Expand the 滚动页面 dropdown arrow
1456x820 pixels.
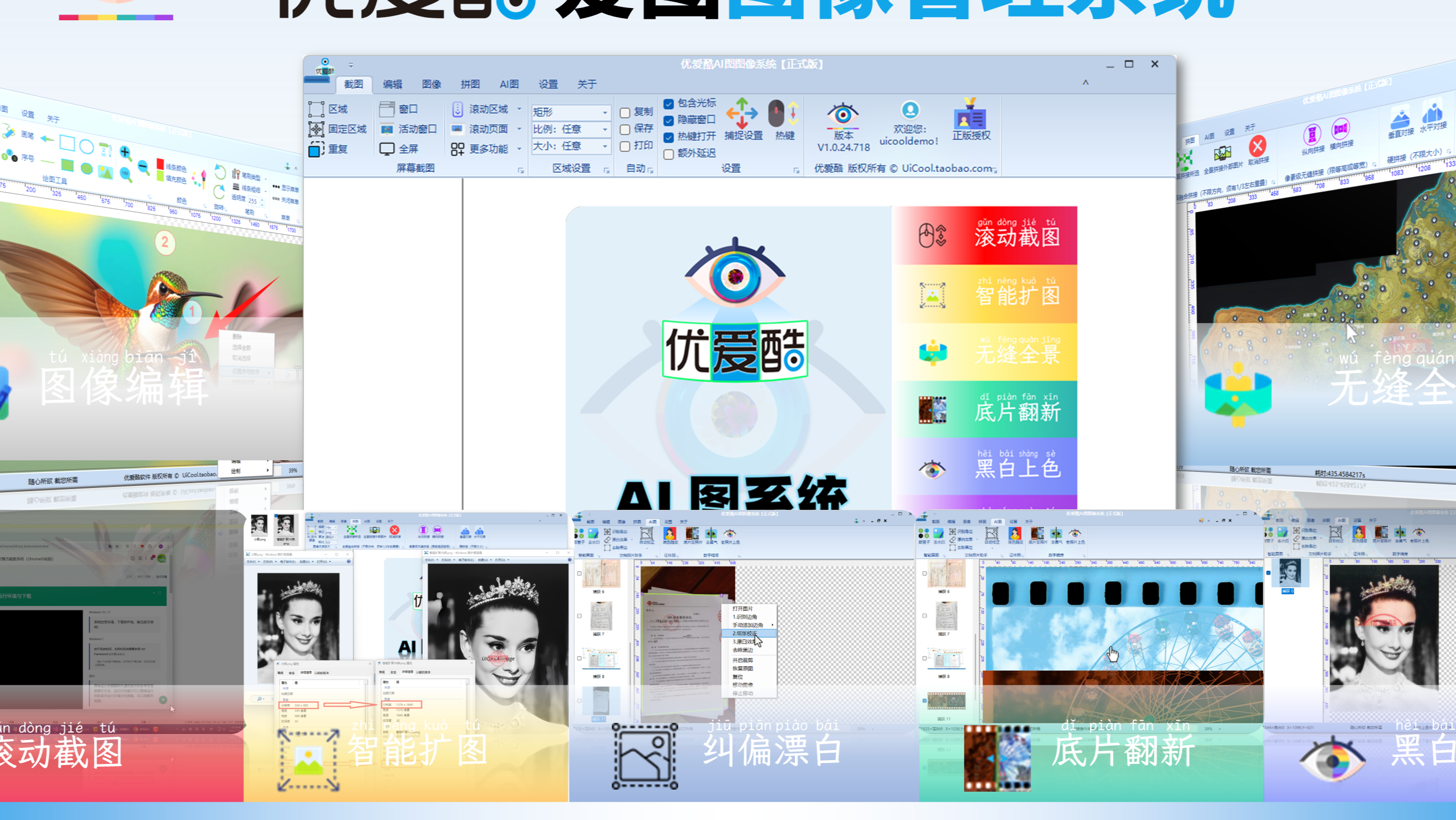click(519, 129)
